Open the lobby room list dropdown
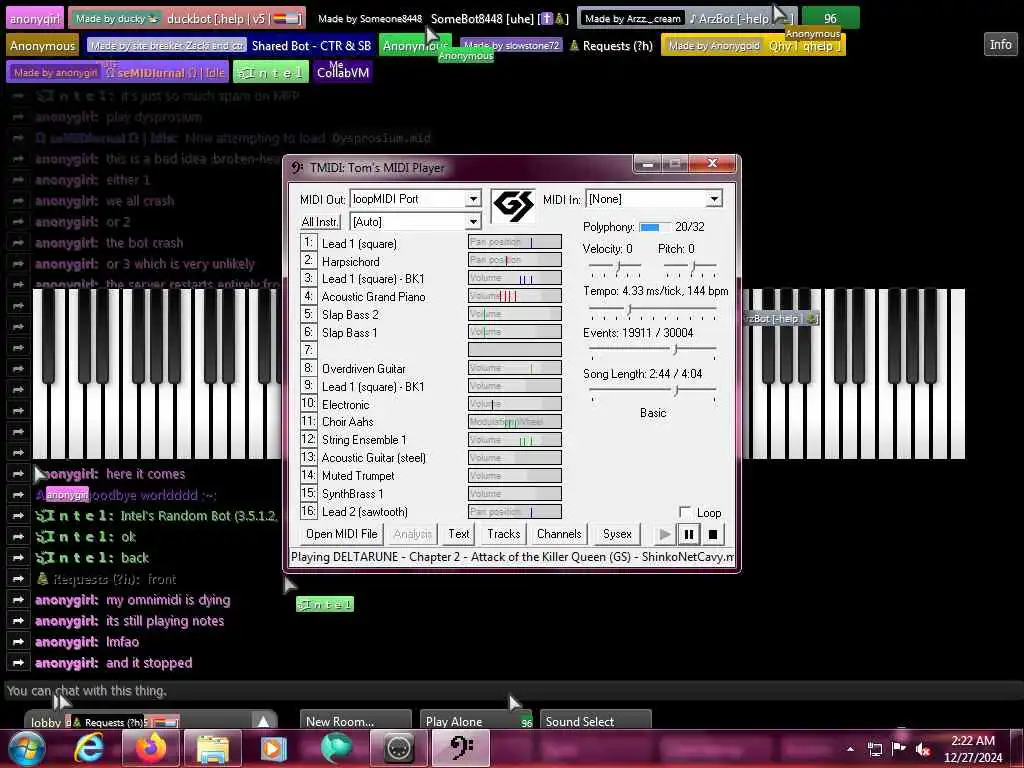Image resolution: width=1024 pixels, height=768 pixels. pyautogui.click(x=263, y=721)
